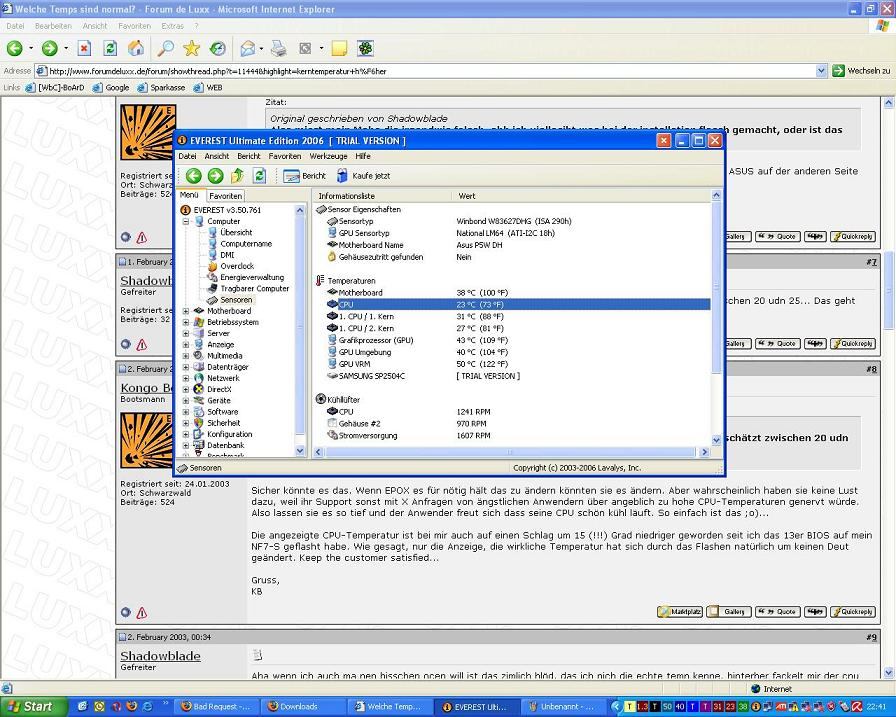Open Extras menu in Internet Explorer

pyautogui.click(x=172, y=26)
